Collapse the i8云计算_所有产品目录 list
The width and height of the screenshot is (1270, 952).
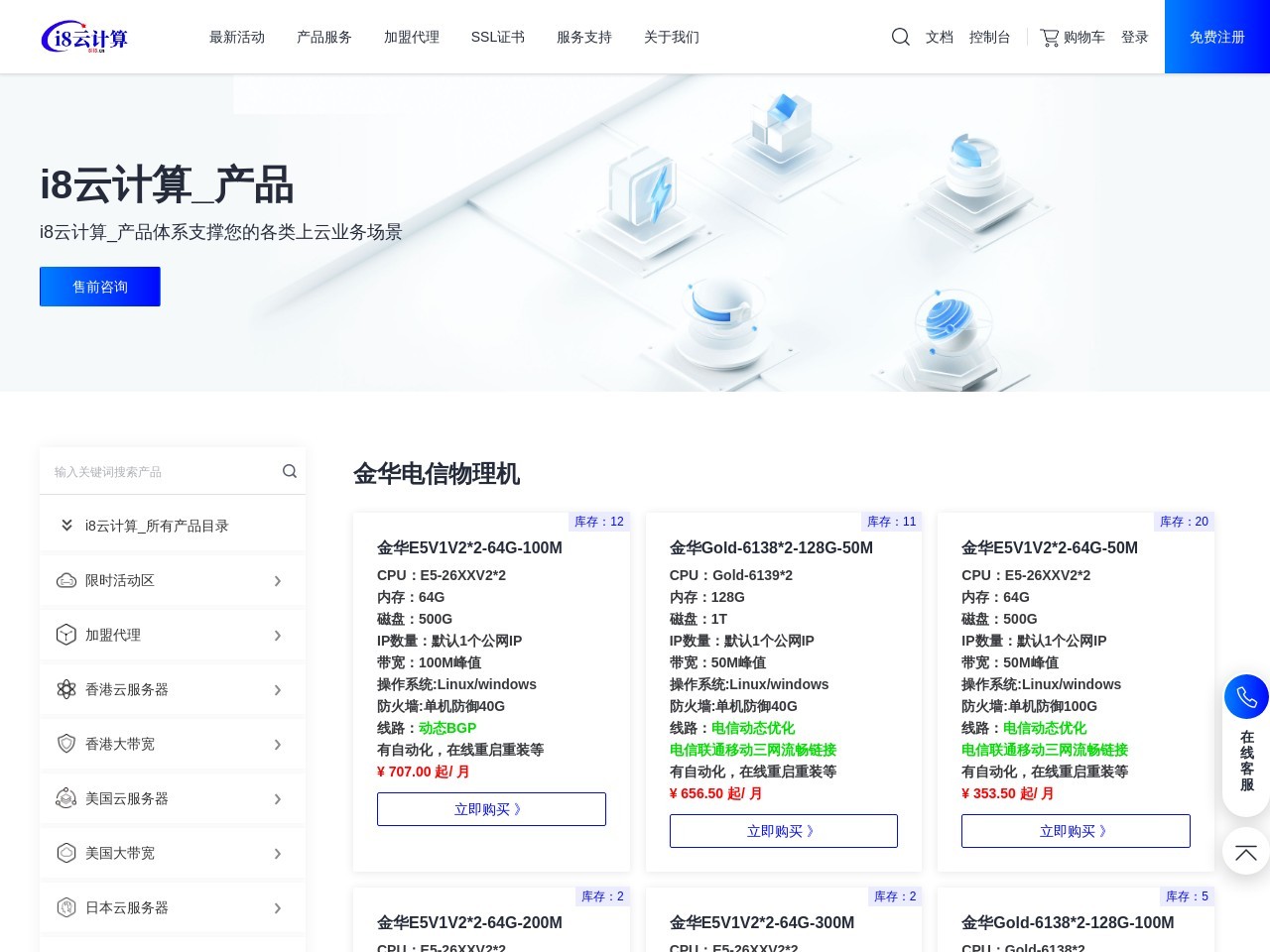pos(66,525)
